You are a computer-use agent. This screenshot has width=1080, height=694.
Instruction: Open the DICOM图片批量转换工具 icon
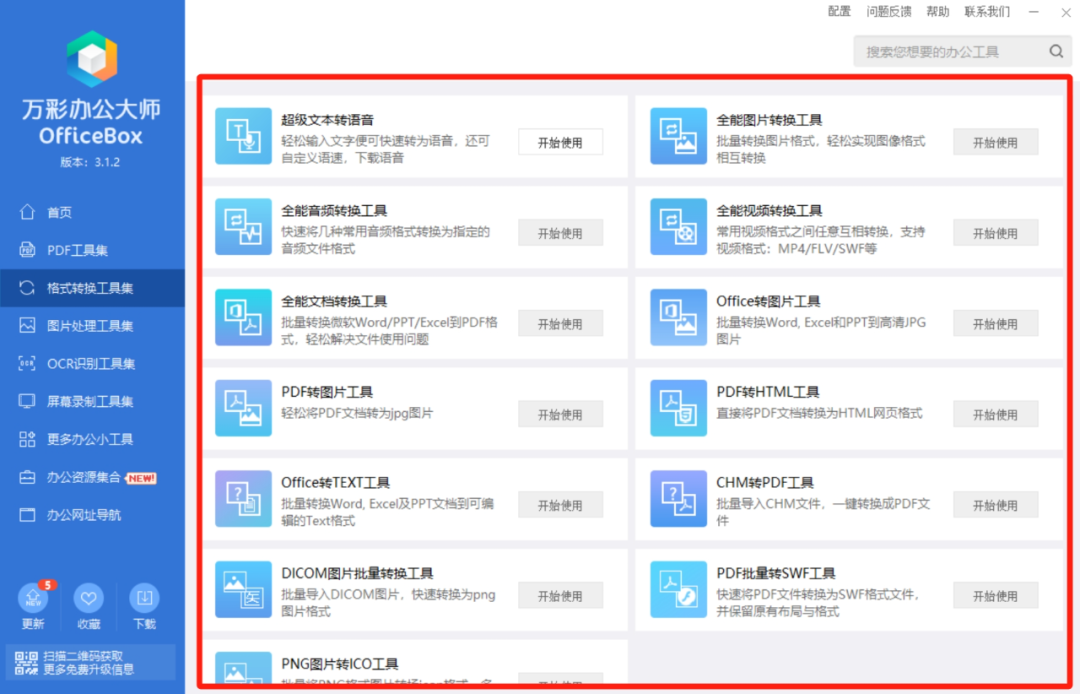[x=243, y=589]
